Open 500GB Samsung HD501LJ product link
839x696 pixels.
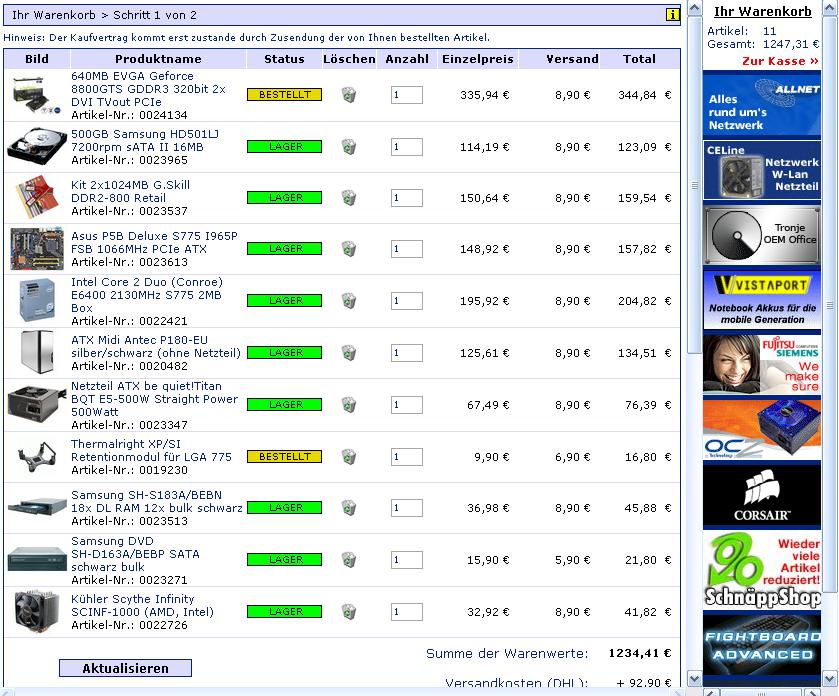145,140
